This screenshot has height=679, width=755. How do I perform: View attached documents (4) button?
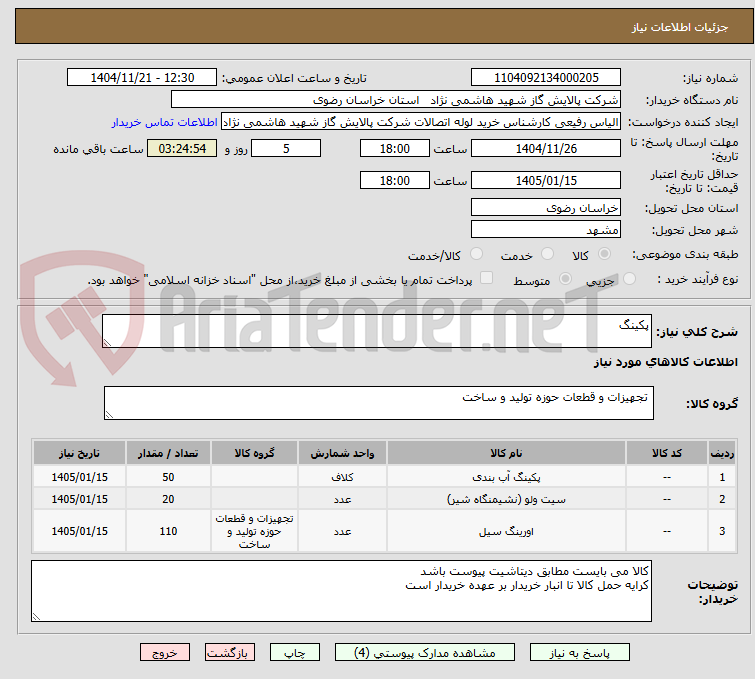[425, 653]
